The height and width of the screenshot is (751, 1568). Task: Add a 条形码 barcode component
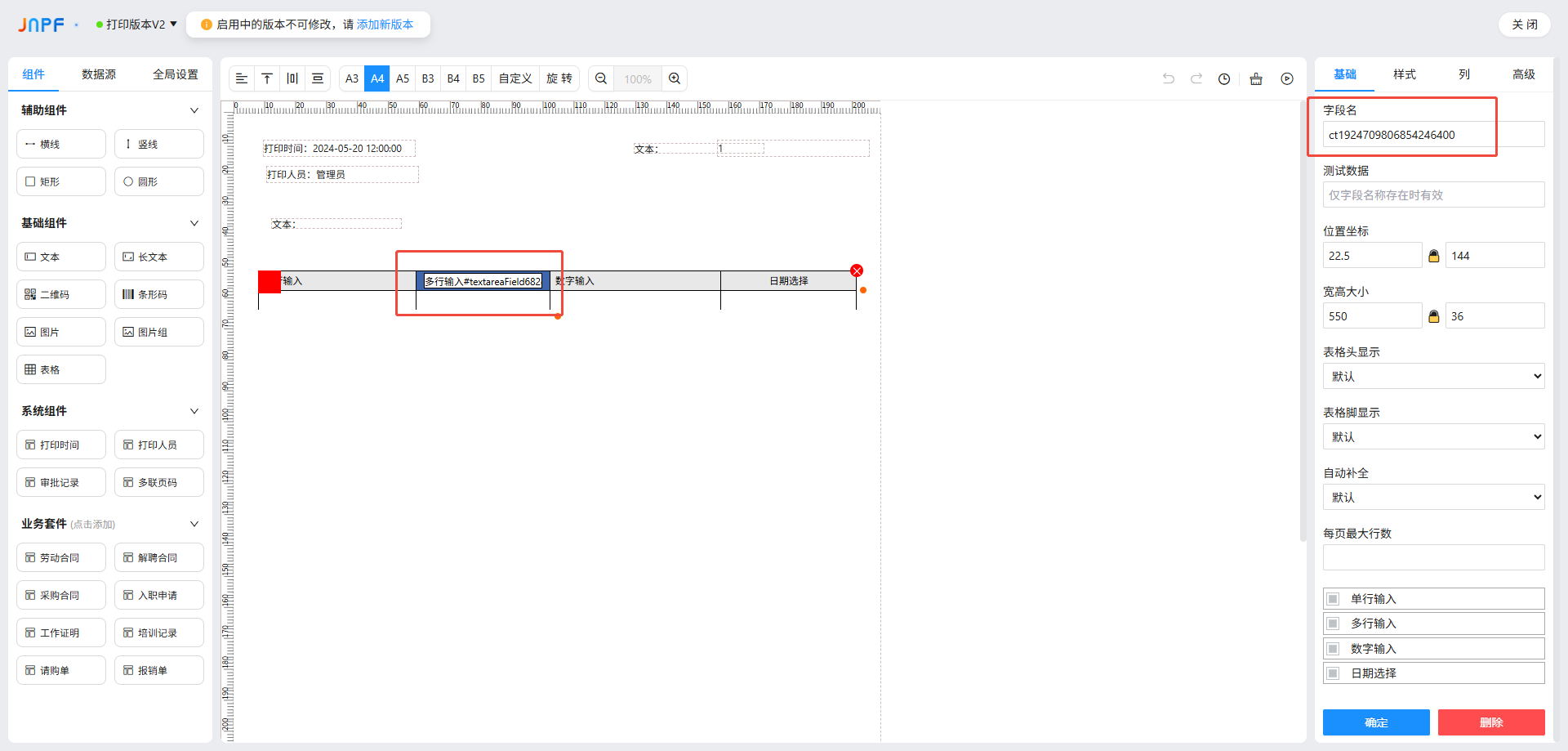point(159,294)
